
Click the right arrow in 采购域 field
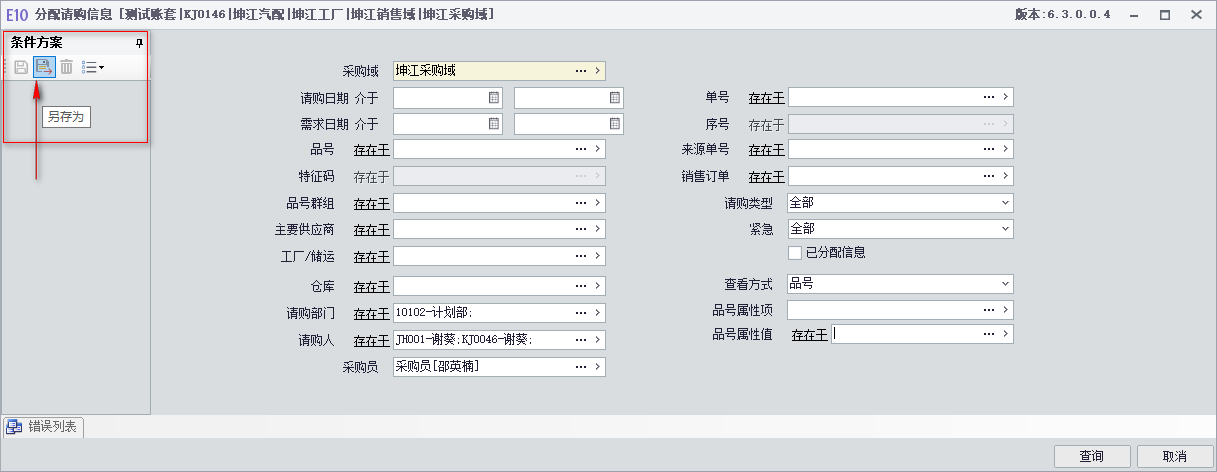[x=598, y=71]
